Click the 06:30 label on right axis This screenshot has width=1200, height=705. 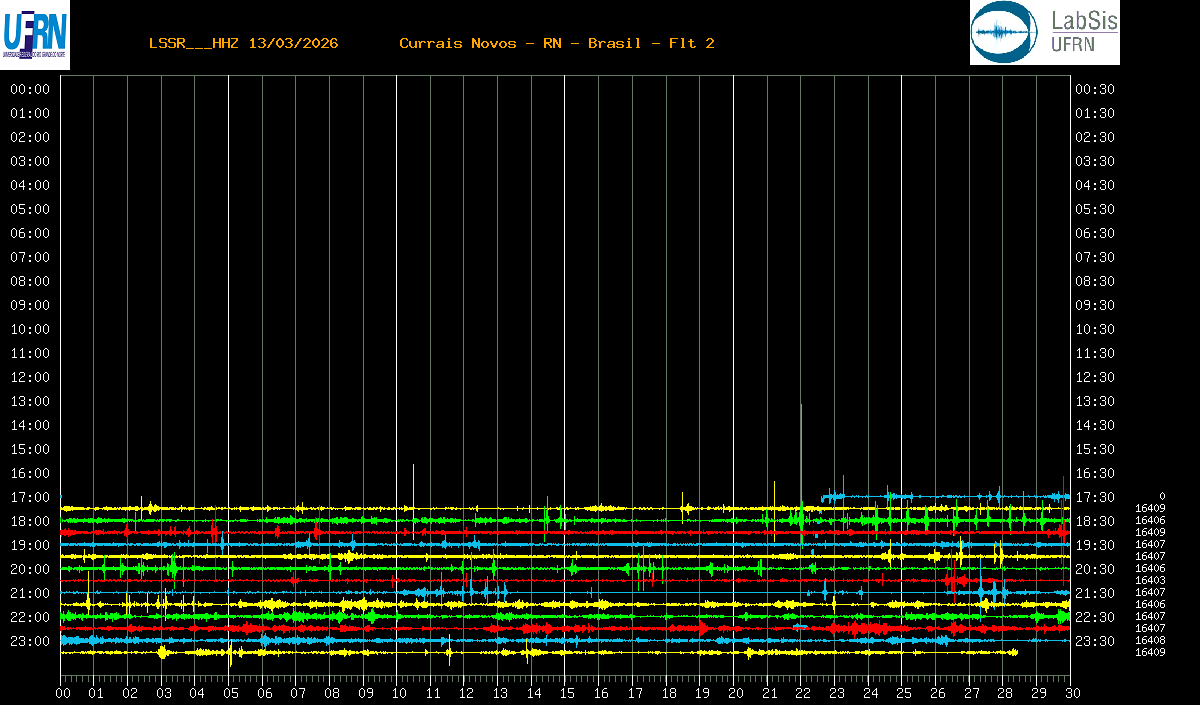1095,233
